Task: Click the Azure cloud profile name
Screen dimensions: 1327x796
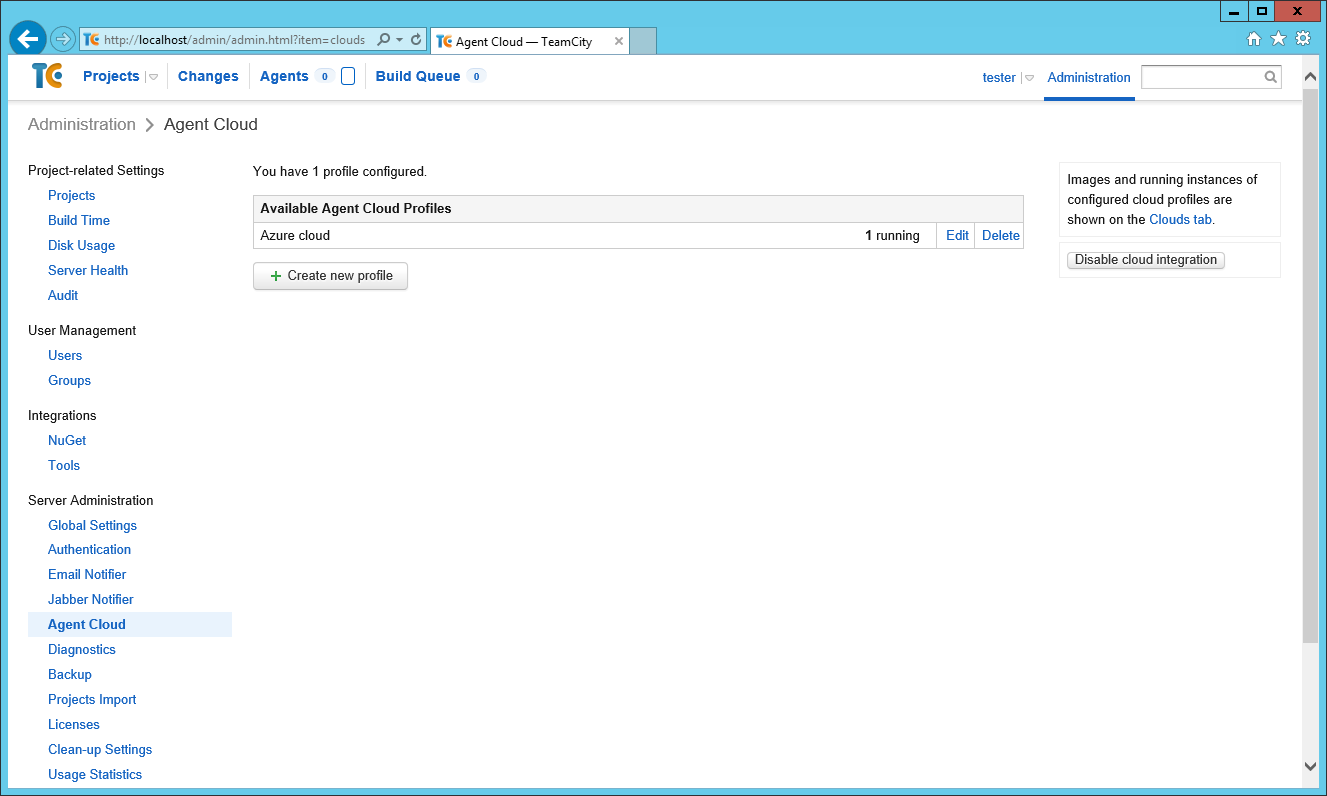Action: (295, 236)
